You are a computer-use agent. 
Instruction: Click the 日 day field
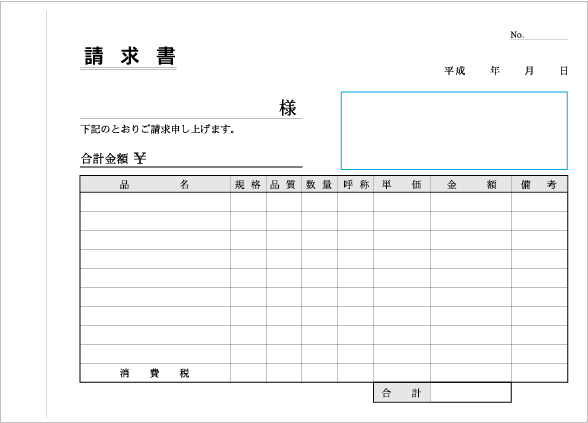click(x=564, y=70)
